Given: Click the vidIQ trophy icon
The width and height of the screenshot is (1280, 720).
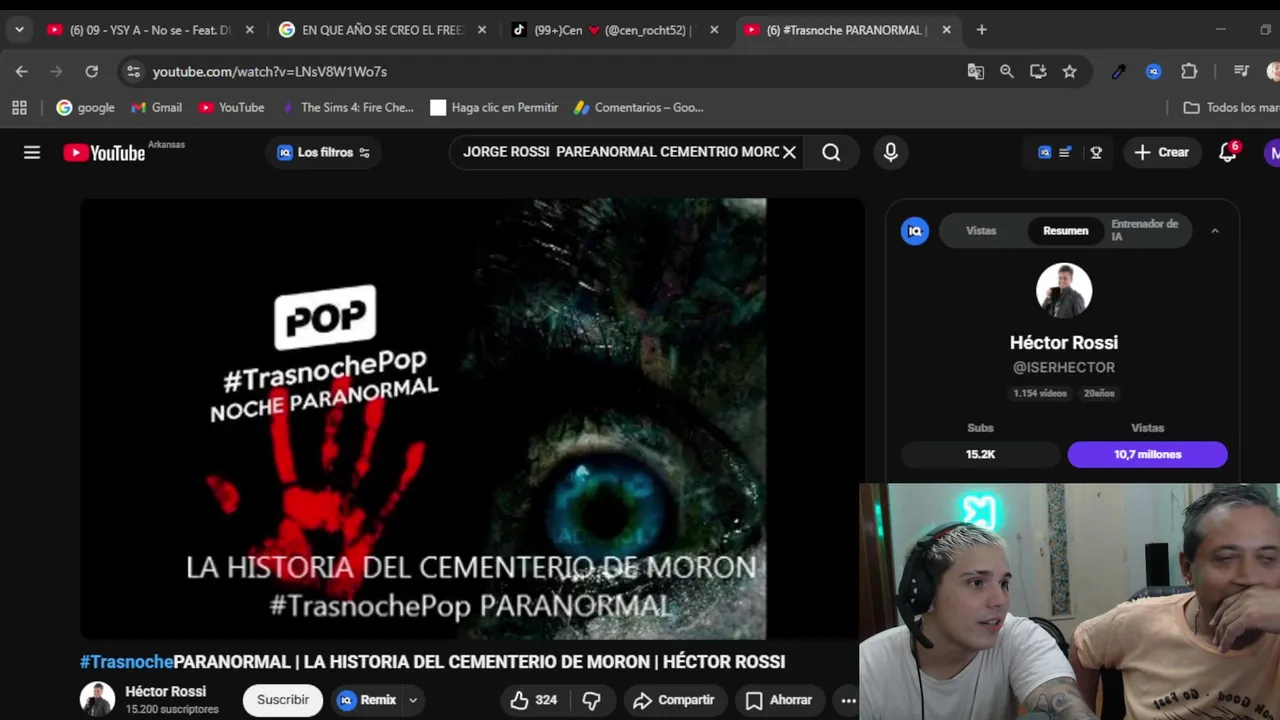Looking at the screenshot, I should click(1096, 152).
